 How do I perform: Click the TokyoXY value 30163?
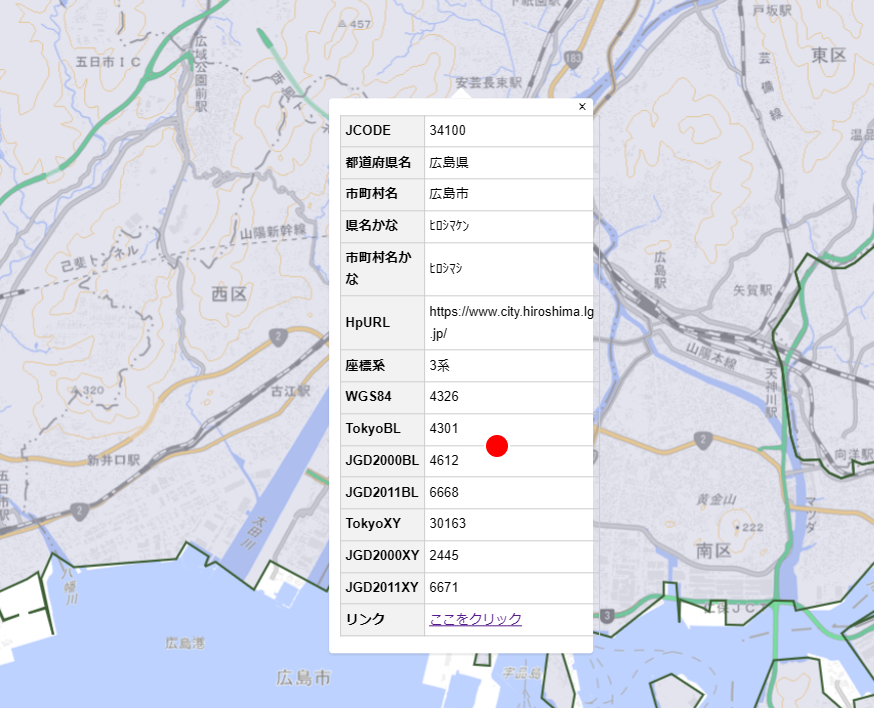click(447, 523)
